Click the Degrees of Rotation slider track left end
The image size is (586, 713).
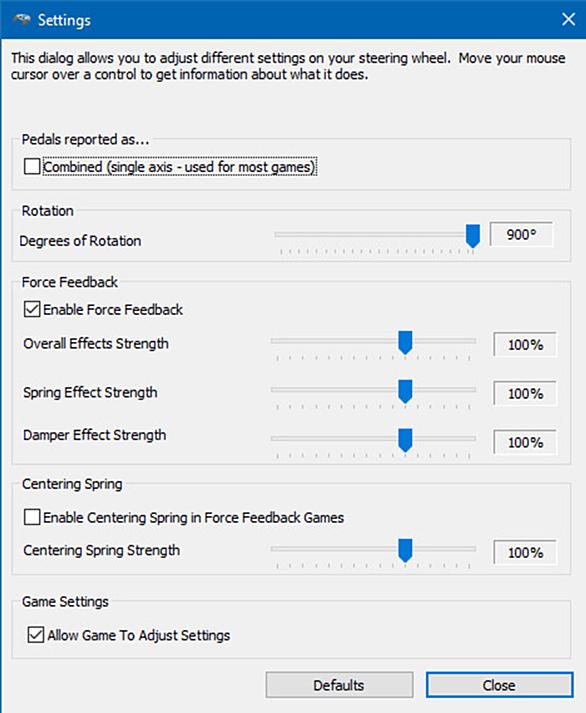[x=278, y=235]
